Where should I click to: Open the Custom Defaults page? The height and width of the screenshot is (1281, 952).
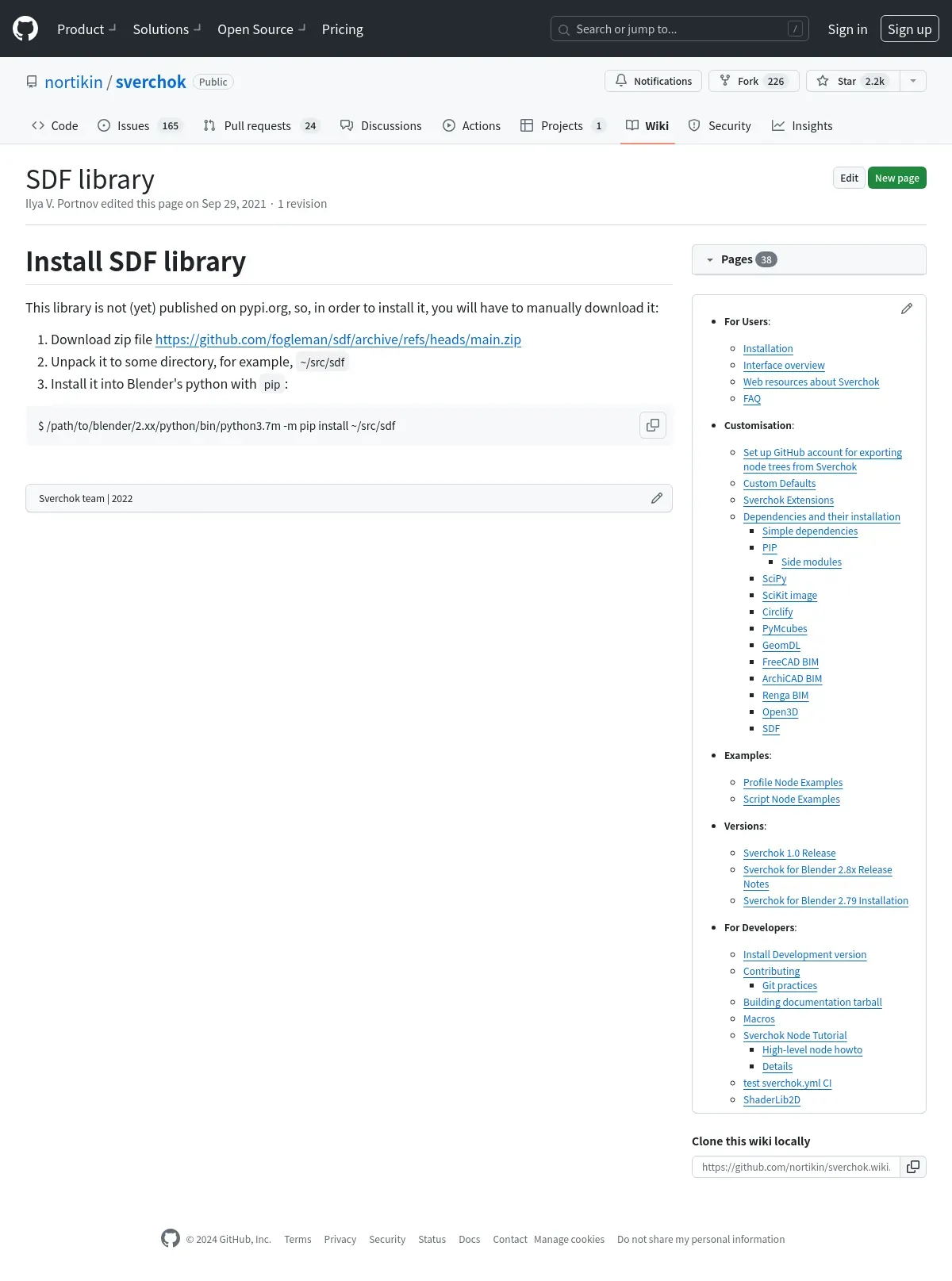click(779, 483)
